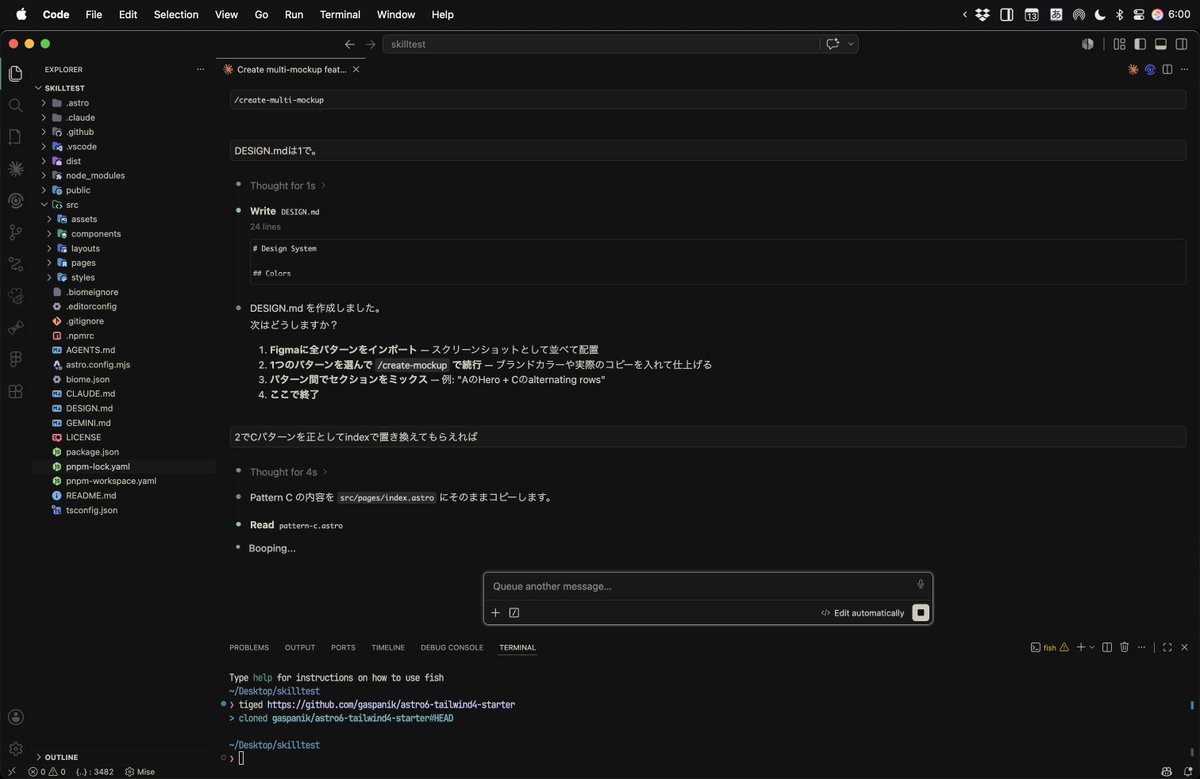Close the Create multi-mockup tab
The height and width of the screenshot is (779, 1200).
(x=356, y=69)
